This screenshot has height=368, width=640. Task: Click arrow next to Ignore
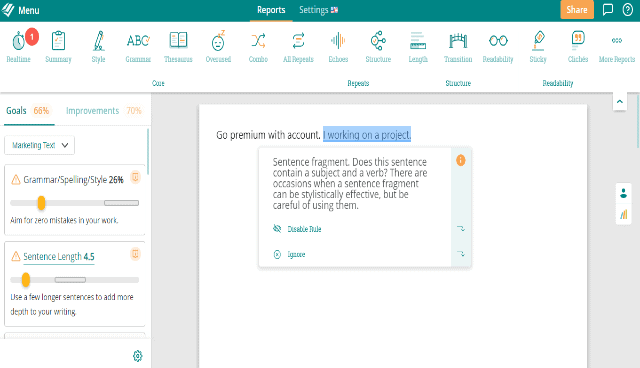point(461,254)
